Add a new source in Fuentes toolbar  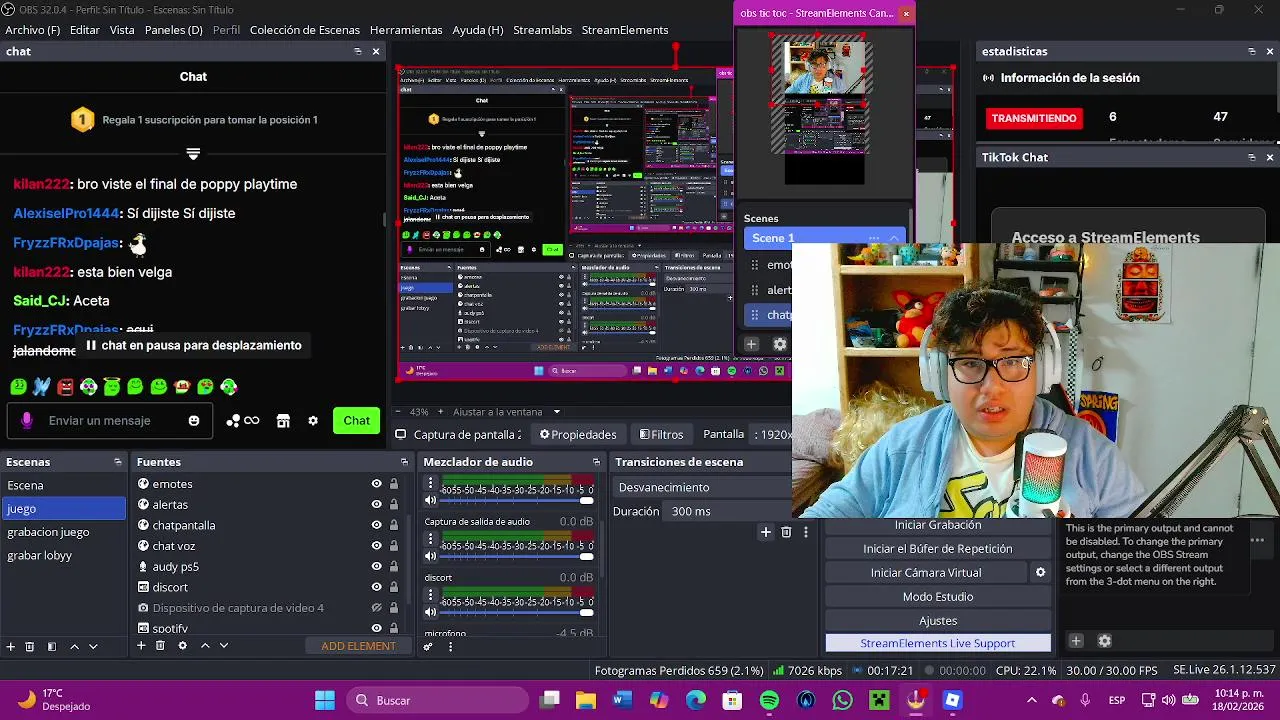click(141, 646)
